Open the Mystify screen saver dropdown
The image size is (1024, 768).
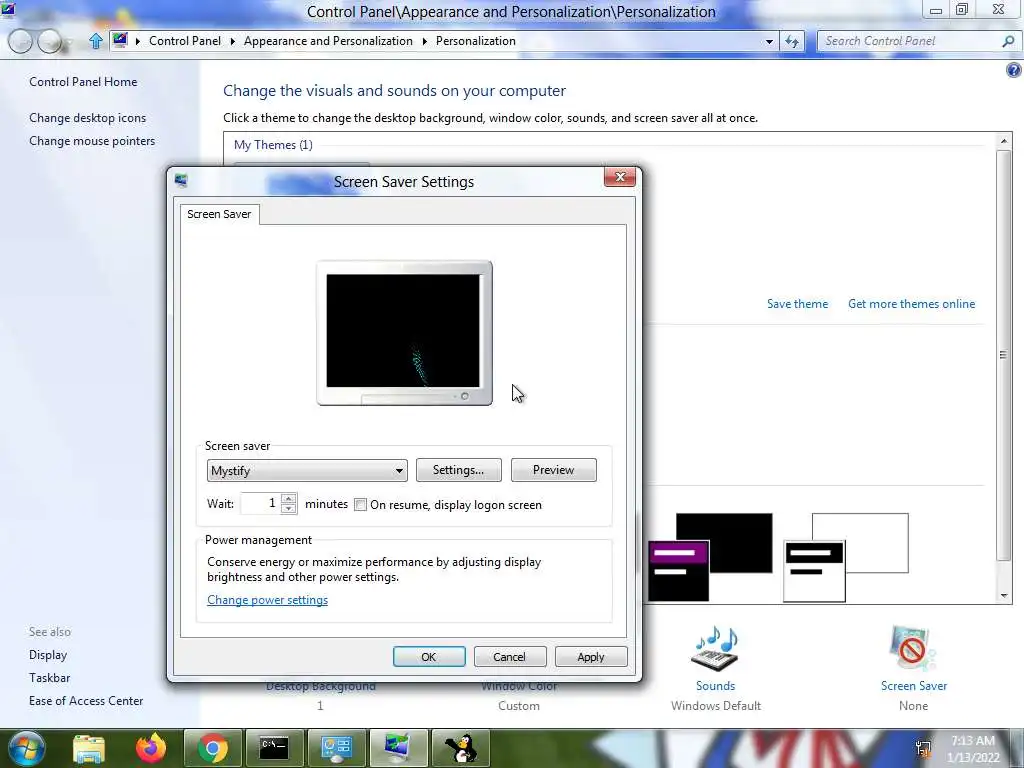[x=307, y=471]
